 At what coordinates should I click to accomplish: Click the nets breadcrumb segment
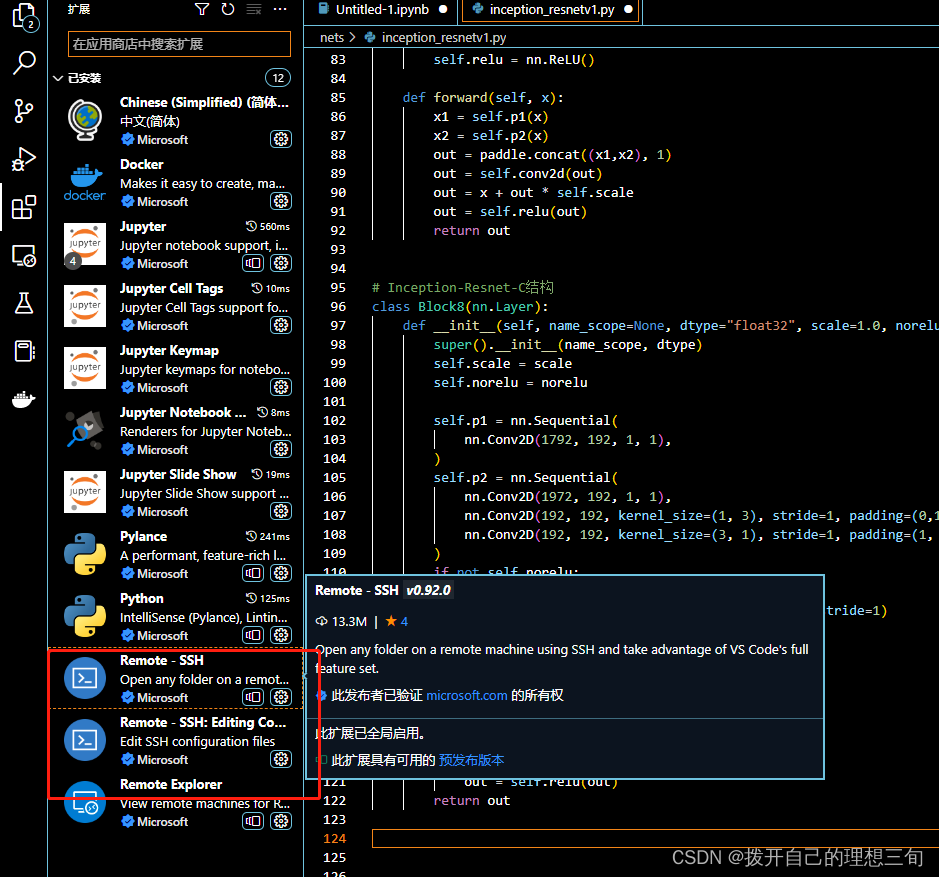click(332, 37)
